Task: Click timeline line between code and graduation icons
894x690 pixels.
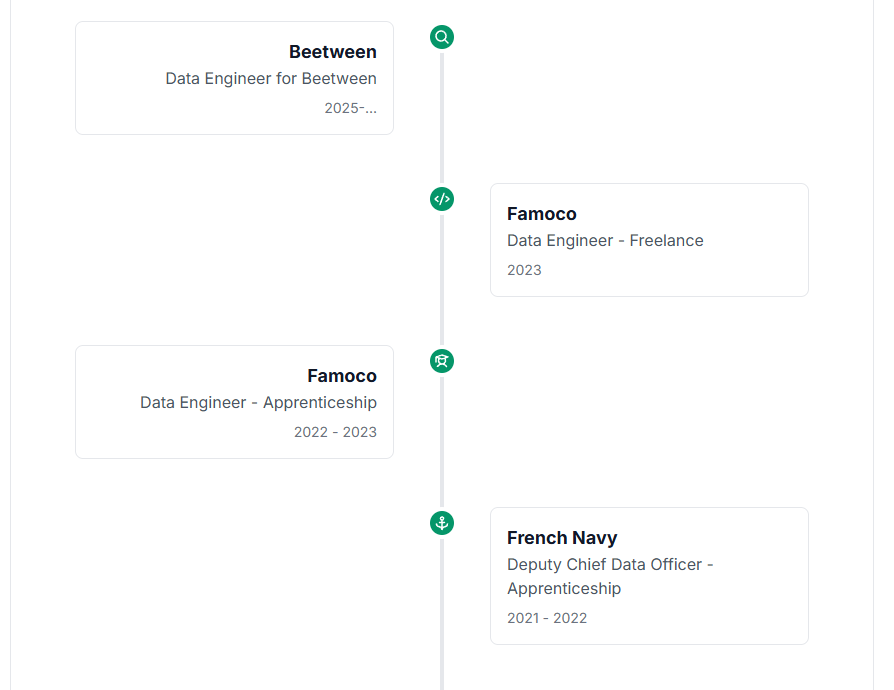Action: 442,280
